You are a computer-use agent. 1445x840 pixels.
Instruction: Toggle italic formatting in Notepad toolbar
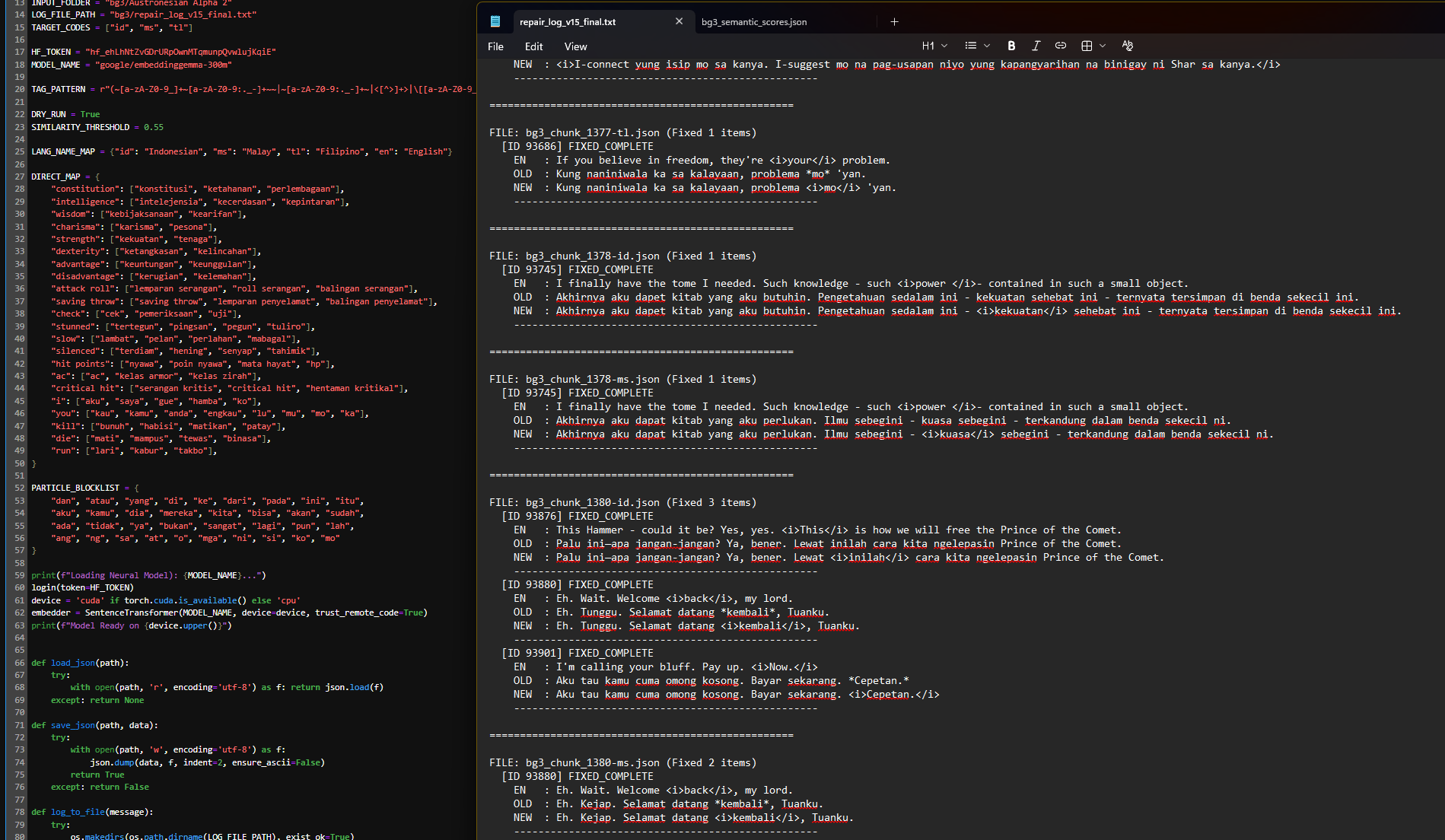coord(1036,46)
